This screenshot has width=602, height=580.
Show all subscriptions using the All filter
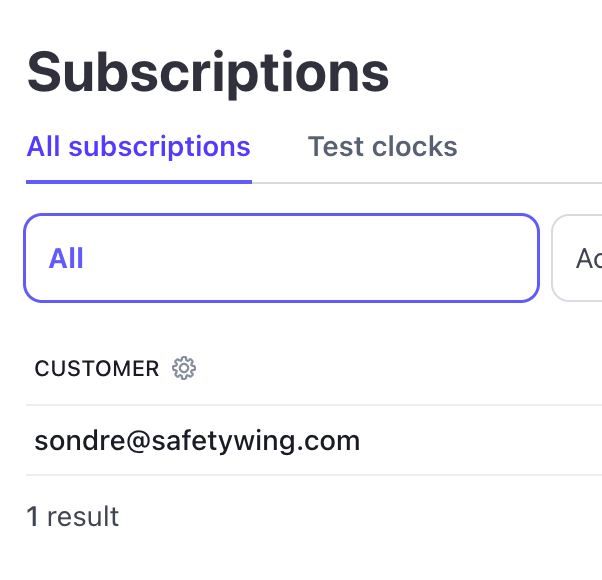point(281,258)
